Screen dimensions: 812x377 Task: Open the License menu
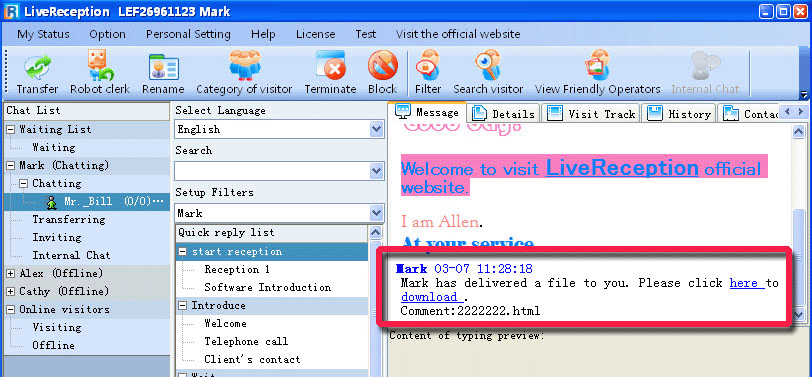point(315,34)
